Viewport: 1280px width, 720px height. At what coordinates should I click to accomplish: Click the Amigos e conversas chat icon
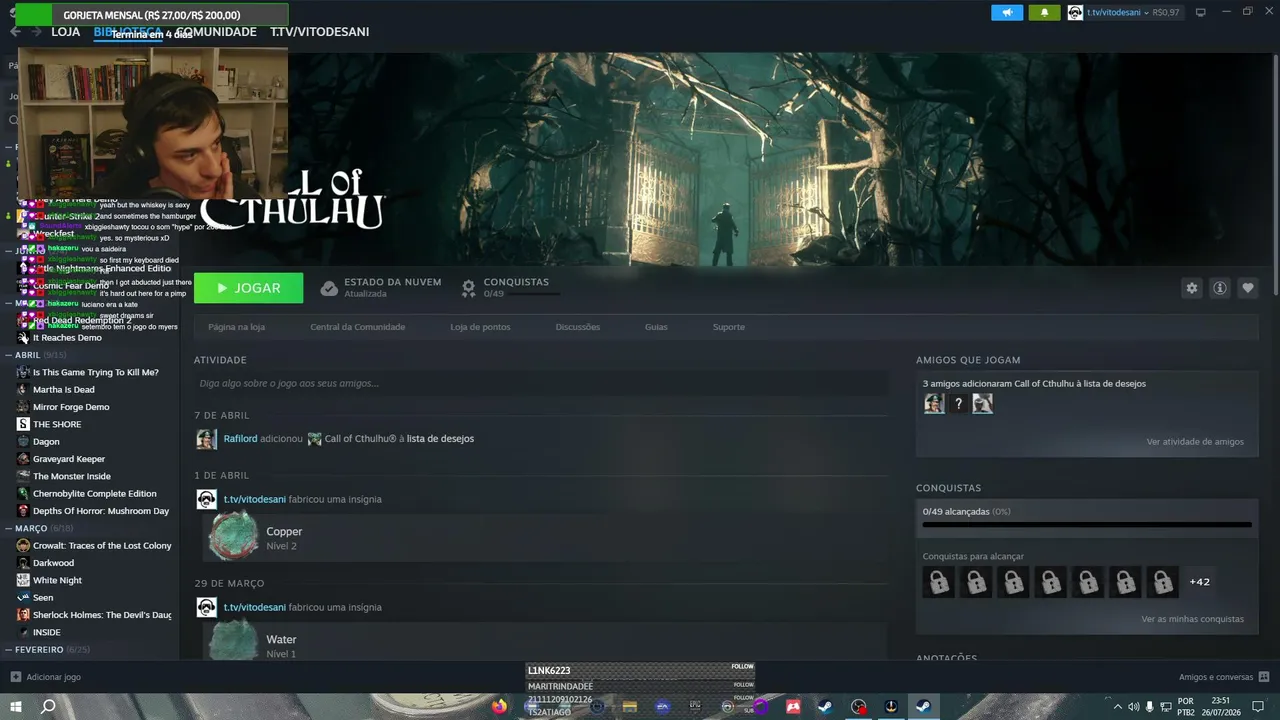click(1264, 677)
